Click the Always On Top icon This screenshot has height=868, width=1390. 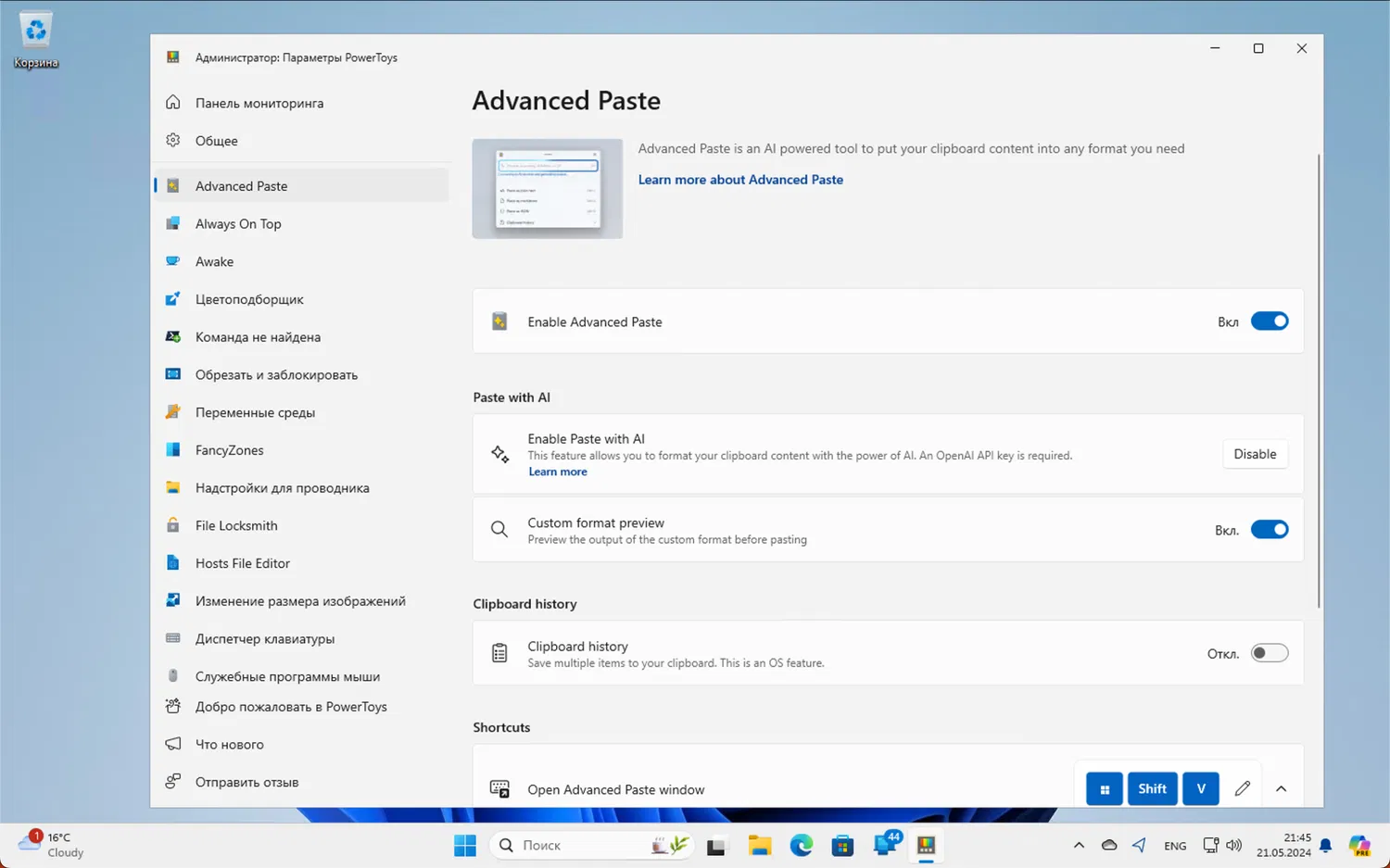[x=173, y=223]
